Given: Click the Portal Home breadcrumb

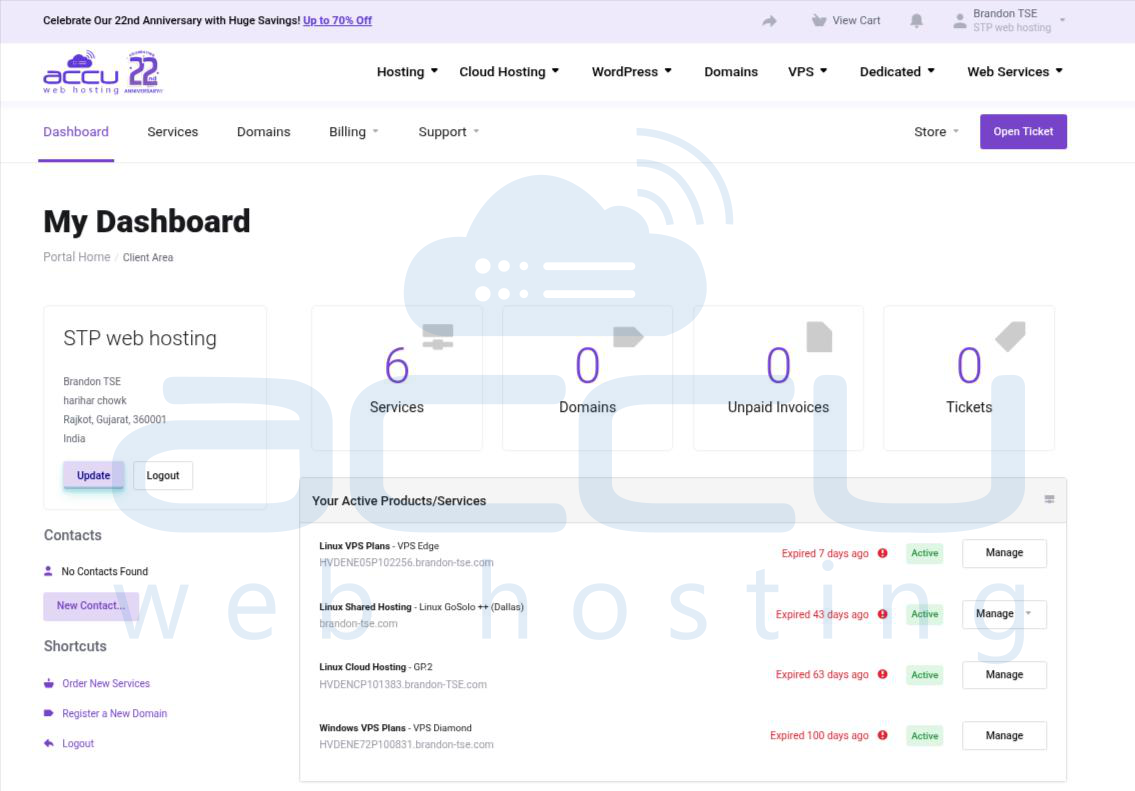Looking at the screenshot, I should (76, 257).
